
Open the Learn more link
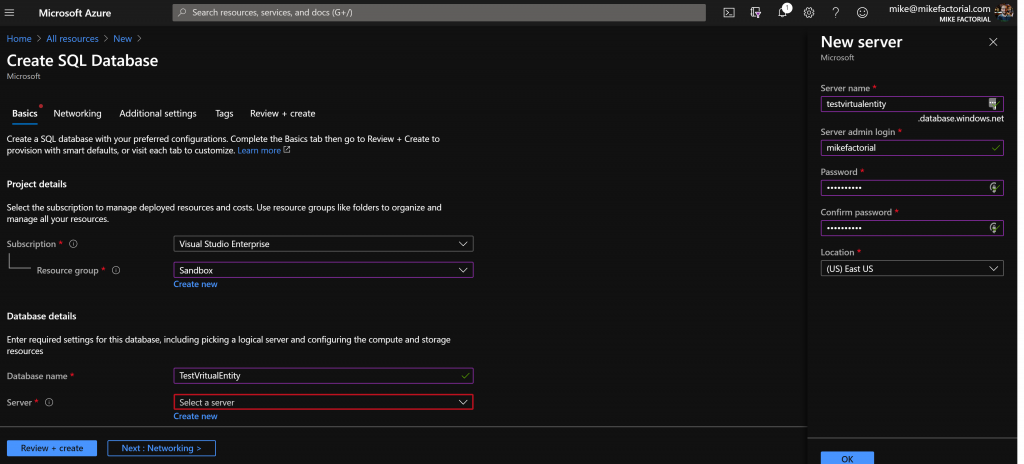pos(259,150)
